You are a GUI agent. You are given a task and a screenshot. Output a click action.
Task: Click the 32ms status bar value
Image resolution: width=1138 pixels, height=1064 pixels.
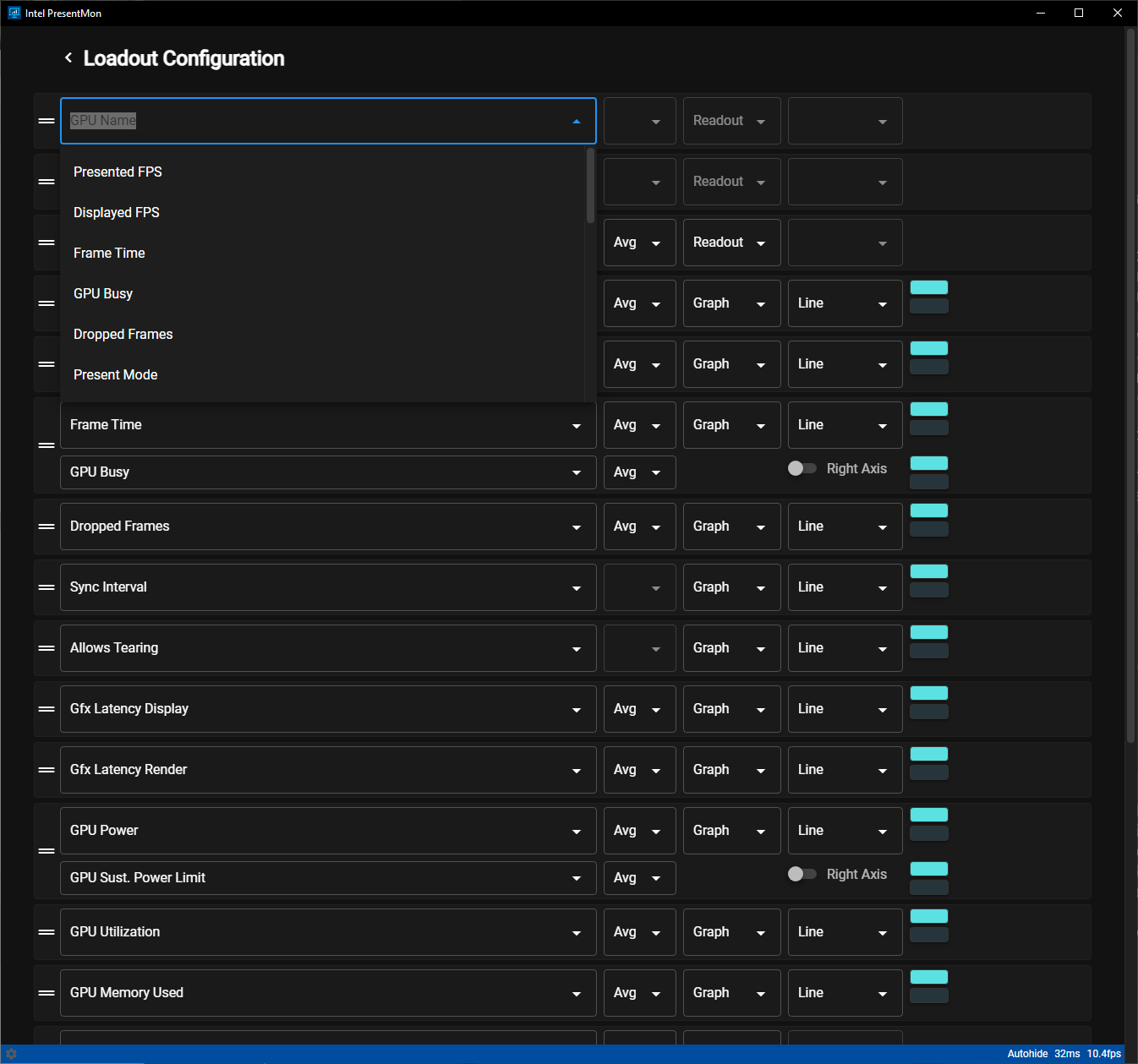[1067, 1054]
